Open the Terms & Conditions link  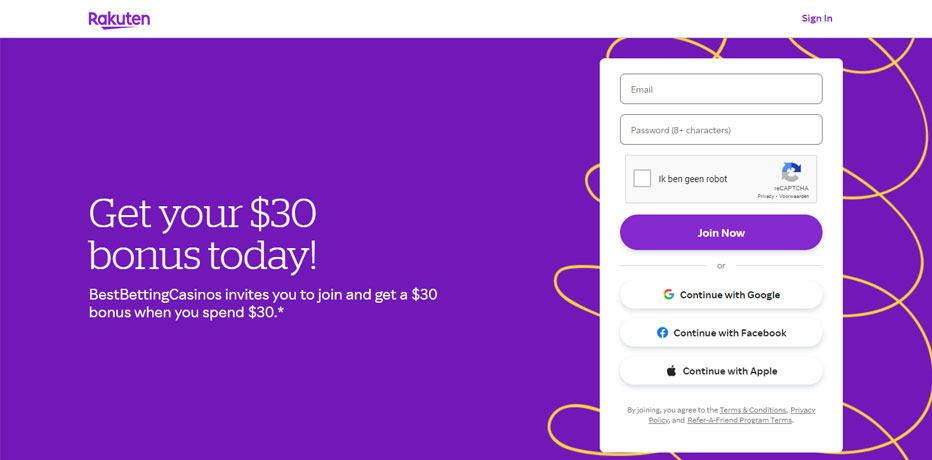pyautogui.click(x=753, y=410)
